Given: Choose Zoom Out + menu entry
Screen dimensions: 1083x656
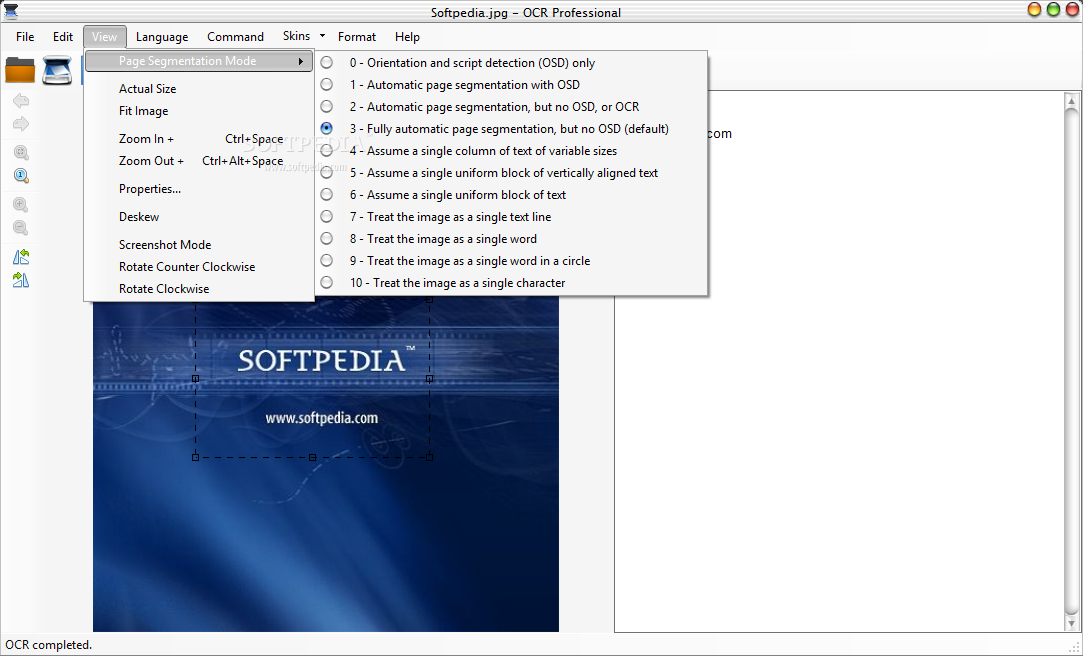Looking at the screenshot, I should tap(199, 161).
